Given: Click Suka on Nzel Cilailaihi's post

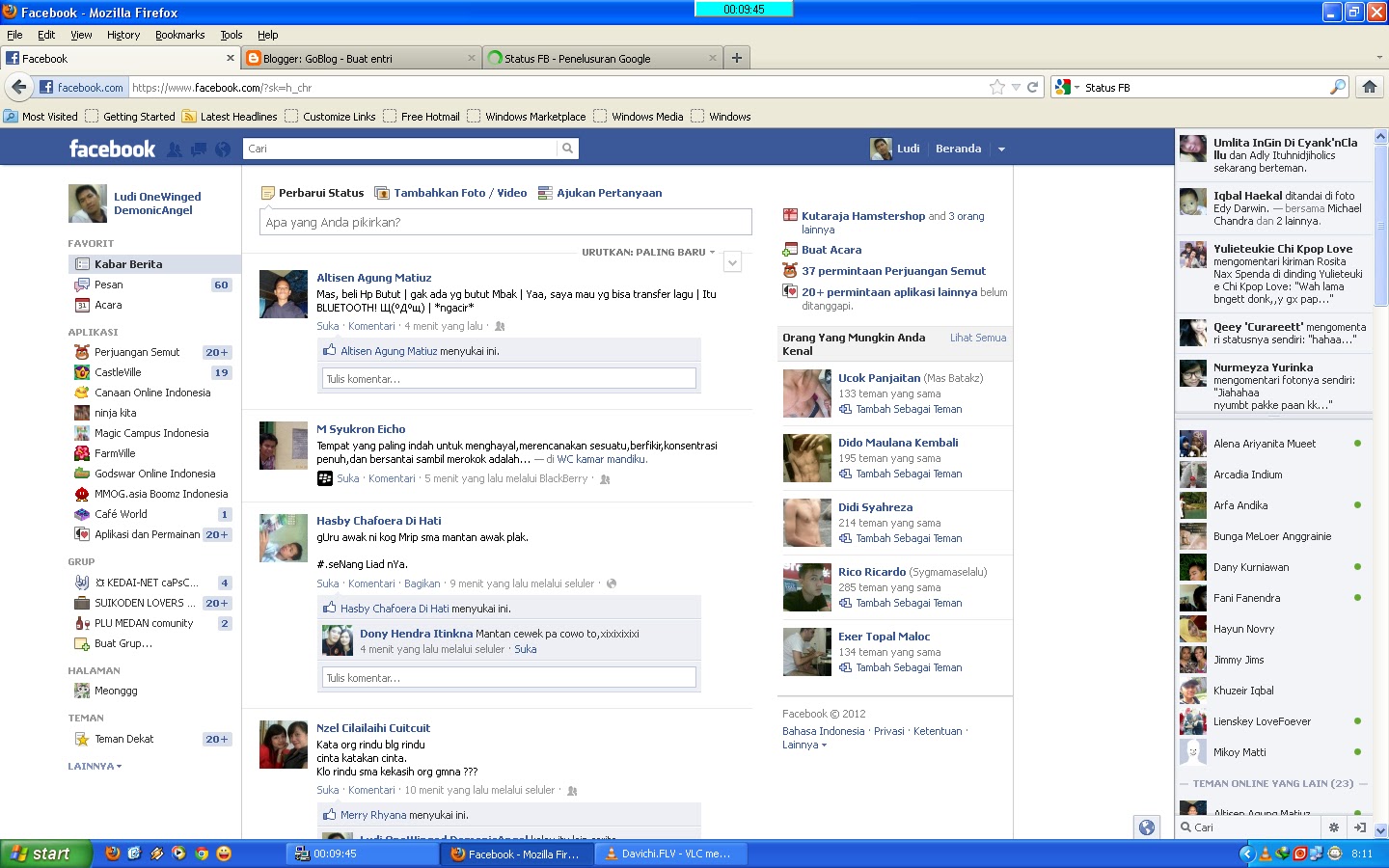Looking at the screenshot, I should (328, 790).
